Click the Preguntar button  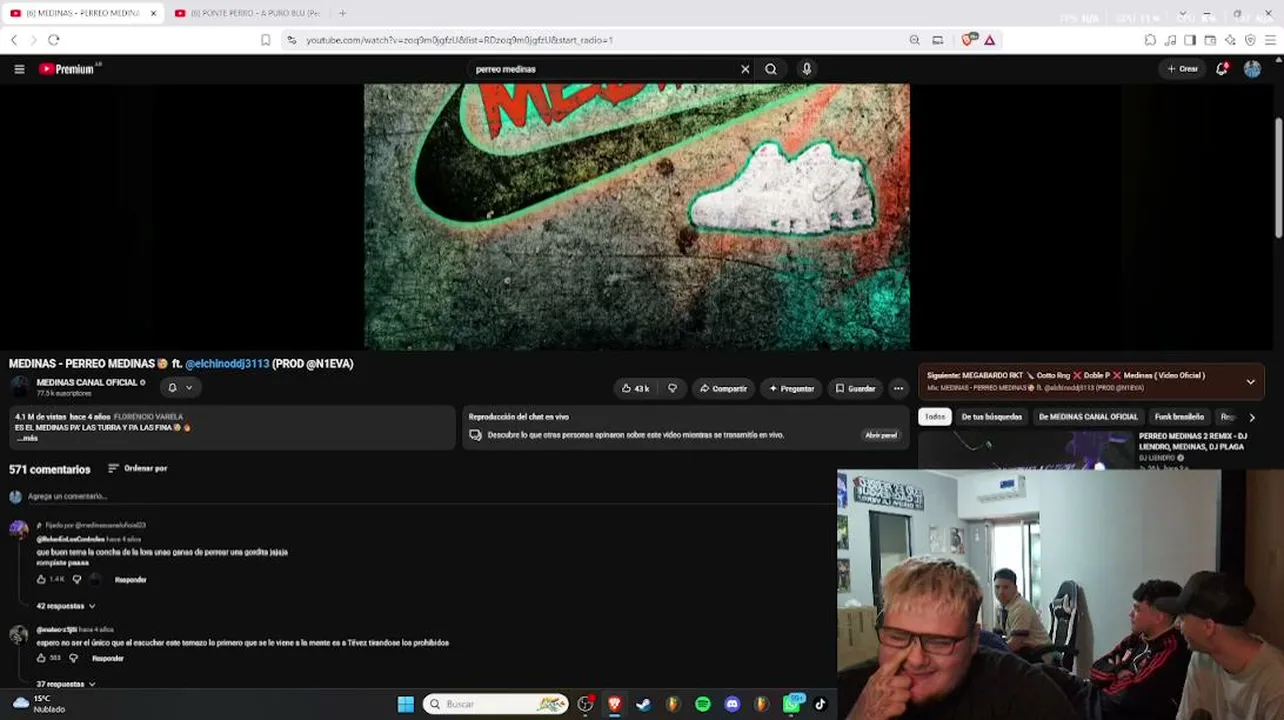pyautogui.click(x=791, y=388)
